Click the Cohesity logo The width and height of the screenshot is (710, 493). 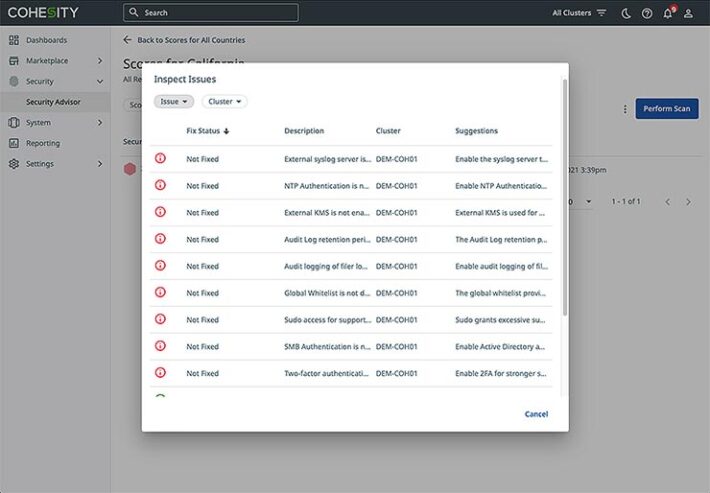click(43, 13)
